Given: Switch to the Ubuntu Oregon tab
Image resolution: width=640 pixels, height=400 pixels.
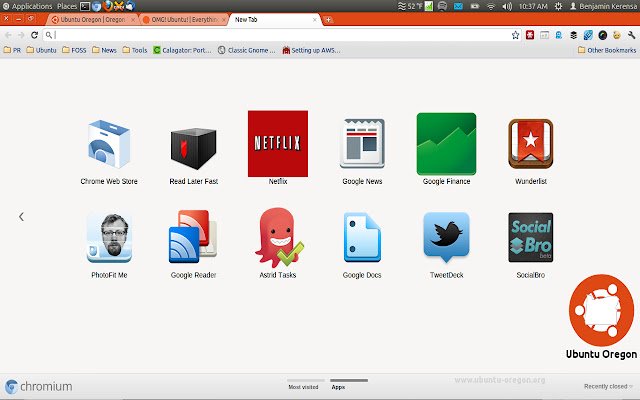Looking at the screenshot, I should click(92, 20).
